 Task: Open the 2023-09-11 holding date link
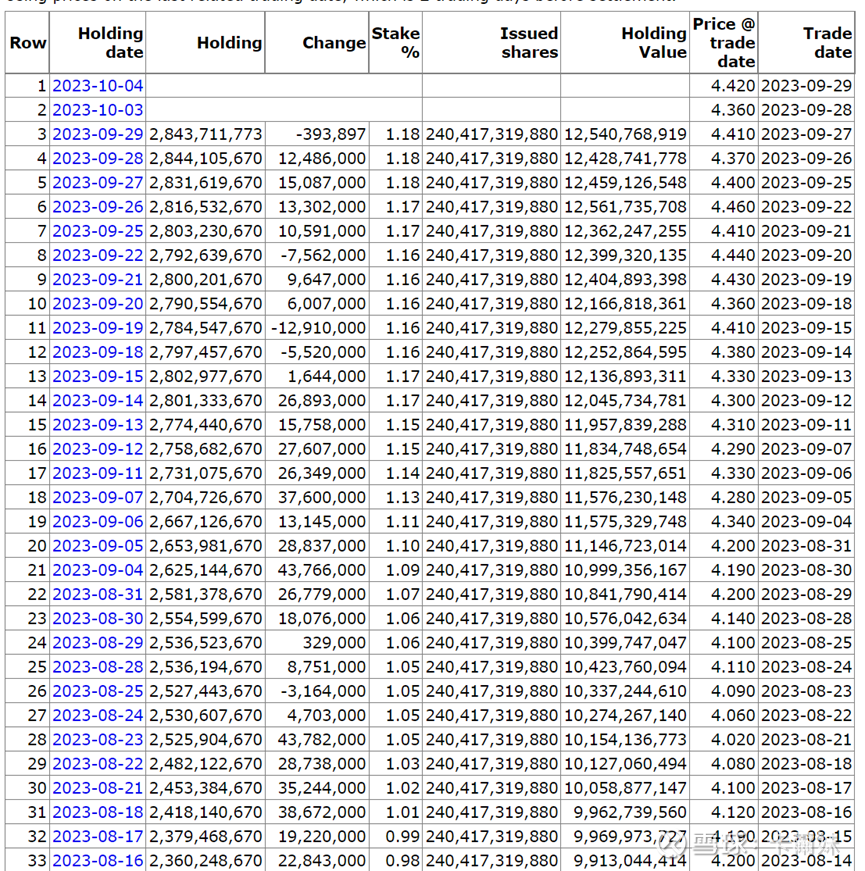click(x=98, y=473)
